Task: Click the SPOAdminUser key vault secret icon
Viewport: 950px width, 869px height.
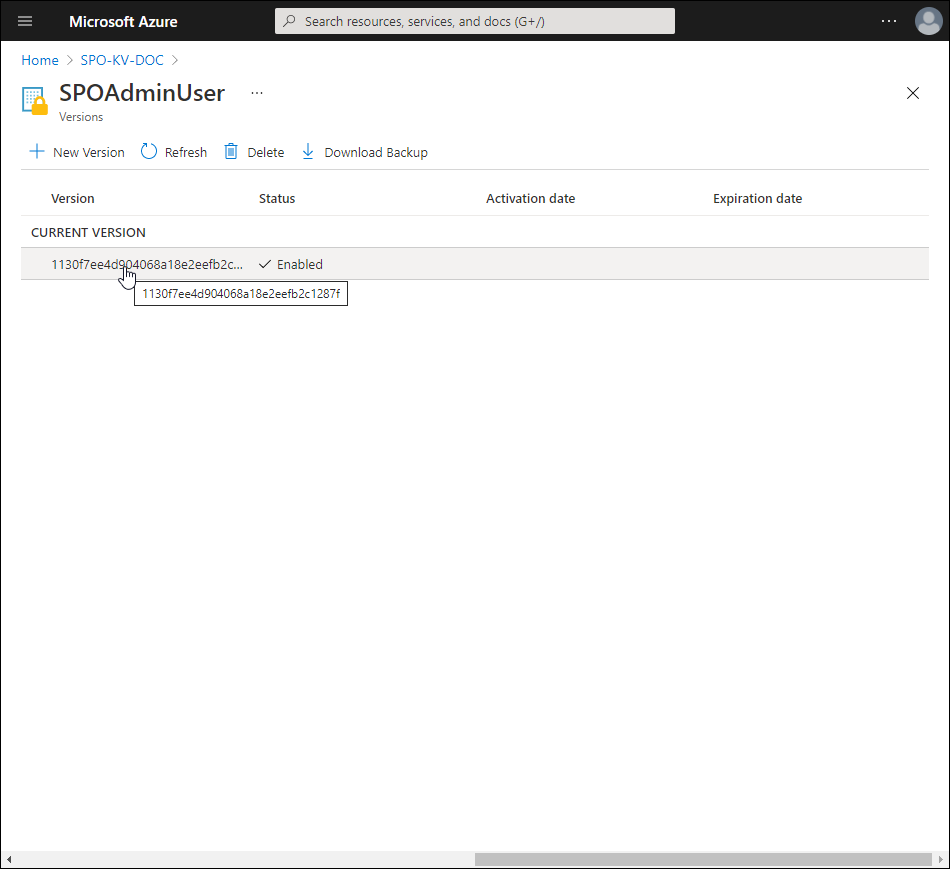Action: click(35, 101)
